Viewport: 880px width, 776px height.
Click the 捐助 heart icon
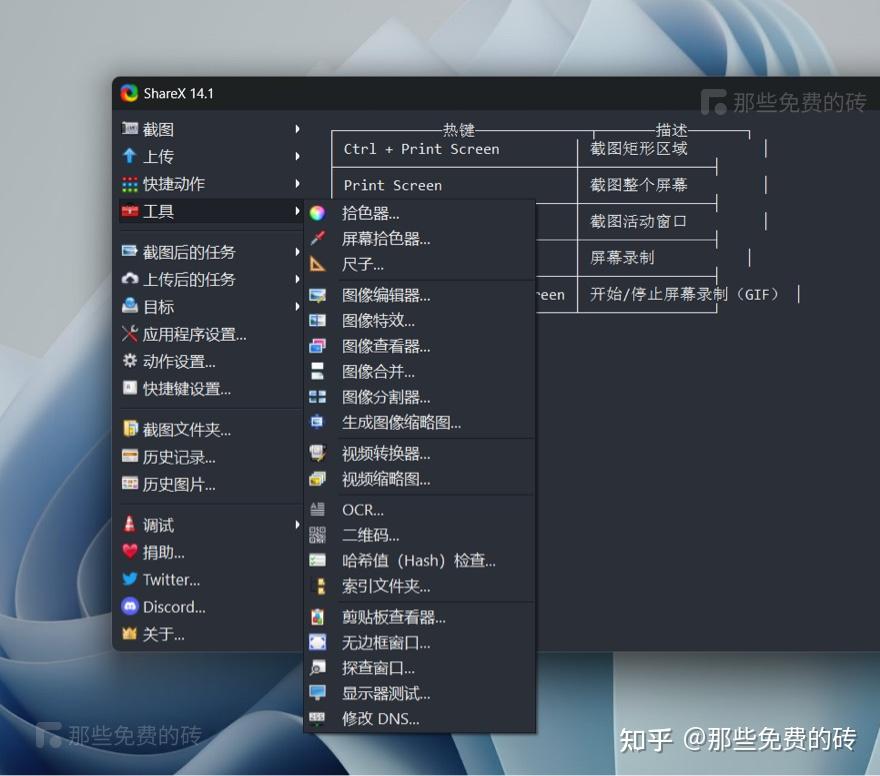130,552
